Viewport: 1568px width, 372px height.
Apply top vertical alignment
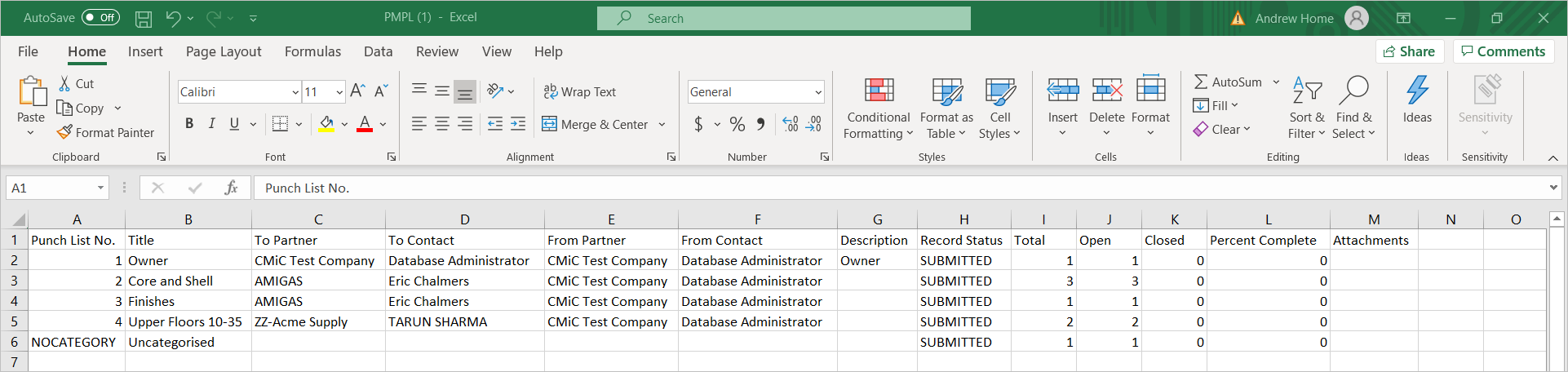(x=419, y=91)
